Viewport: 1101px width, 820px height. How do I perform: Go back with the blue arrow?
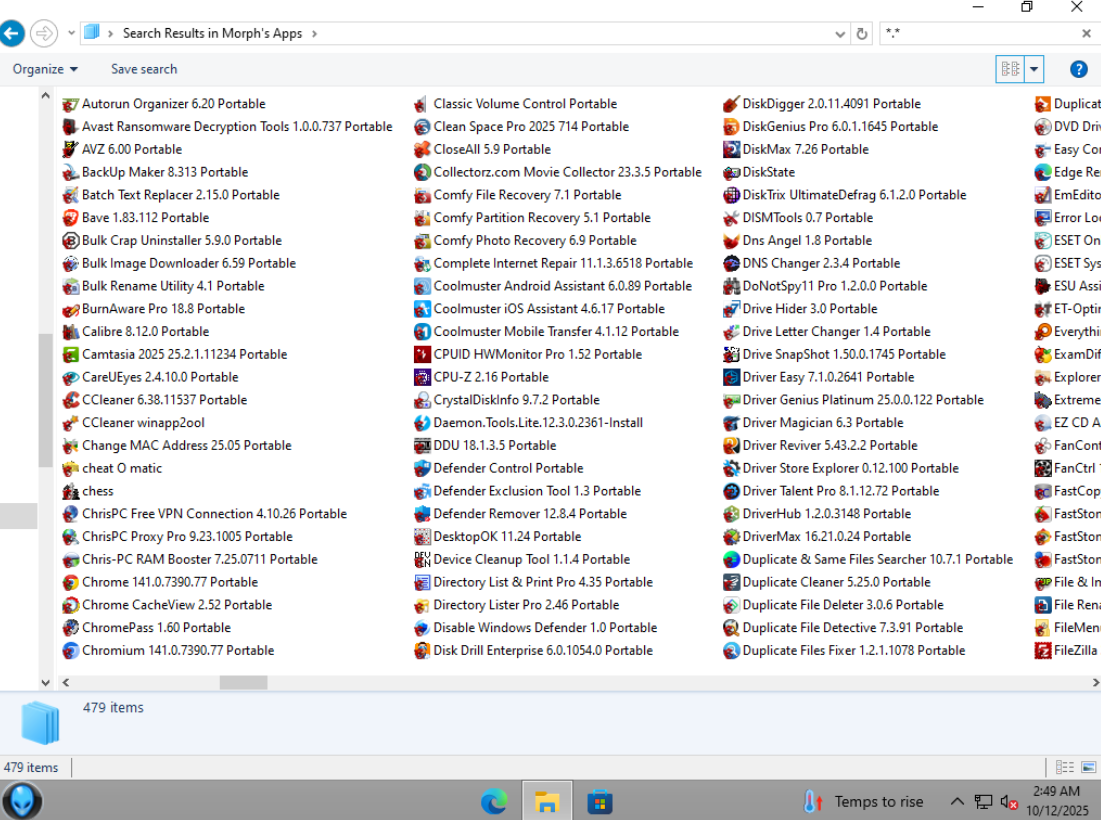pyautogui.click(x=12, y=33)
